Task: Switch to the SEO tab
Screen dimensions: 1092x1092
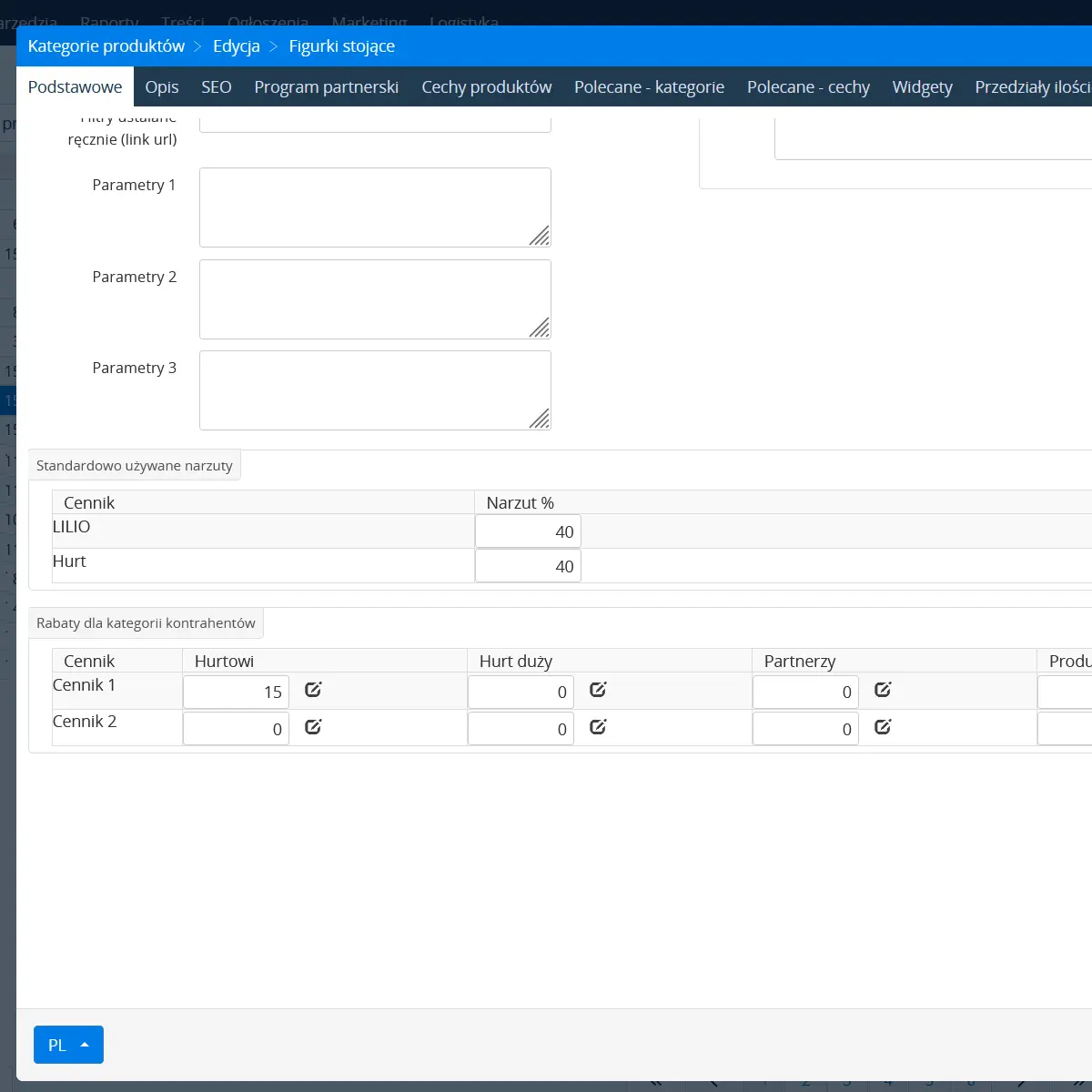Action: click(x=217, y=87)
